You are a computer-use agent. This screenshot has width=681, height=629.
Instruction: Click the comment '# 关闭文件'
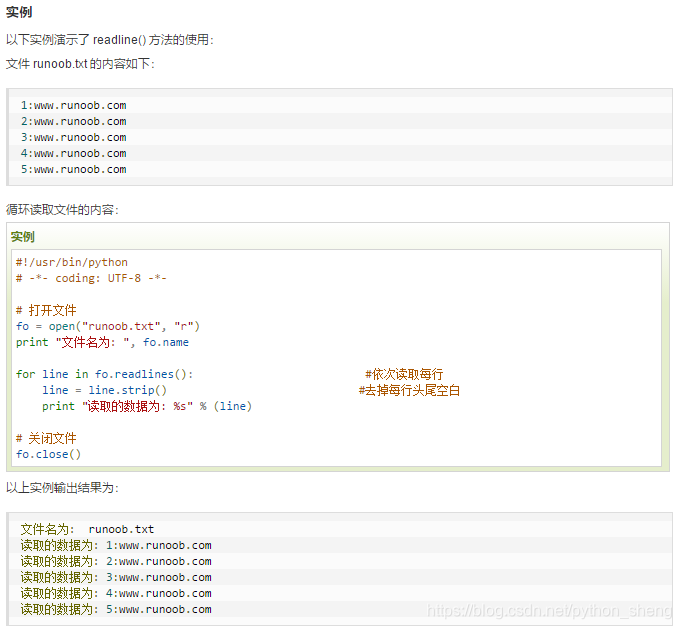[x=46, y=438]
